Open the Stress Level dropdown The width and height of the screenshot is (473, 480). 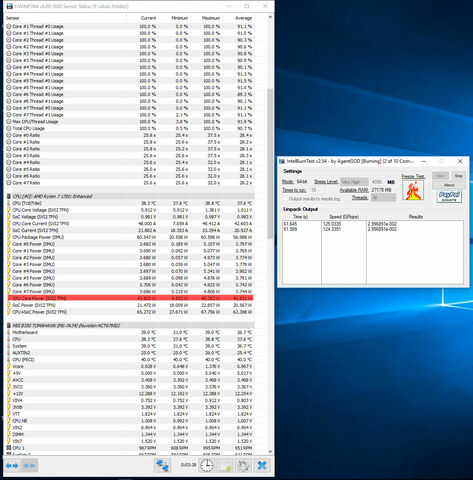coord(354,182)
